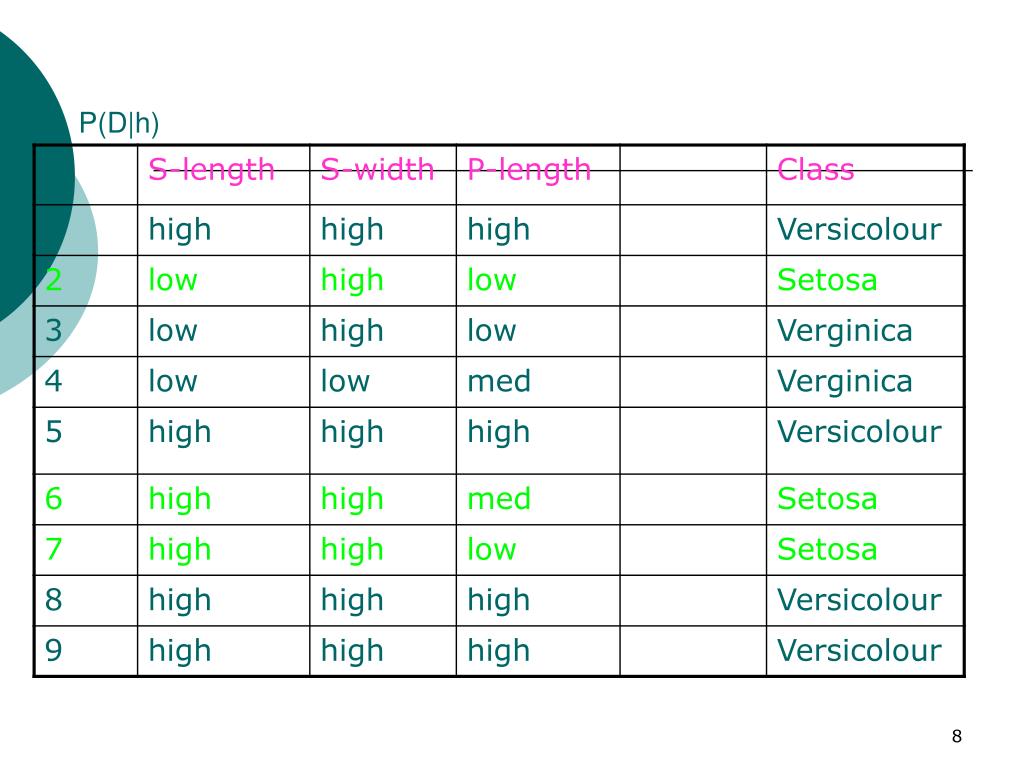Click the low P-length in row 7
This screenshot has width=1024, height=768.
point(491,549)
